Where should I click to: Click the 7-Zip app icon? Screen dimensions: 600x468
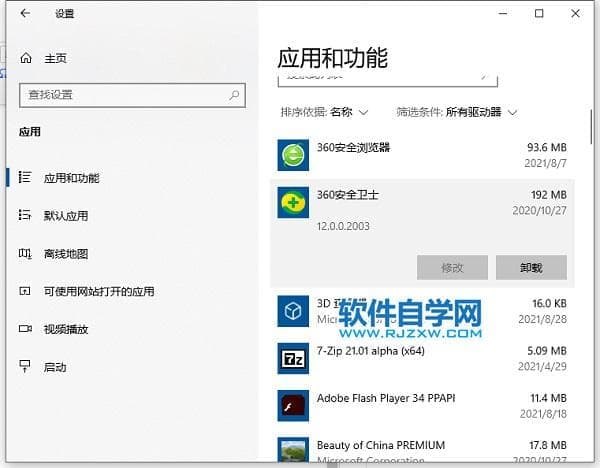point(293,357)
